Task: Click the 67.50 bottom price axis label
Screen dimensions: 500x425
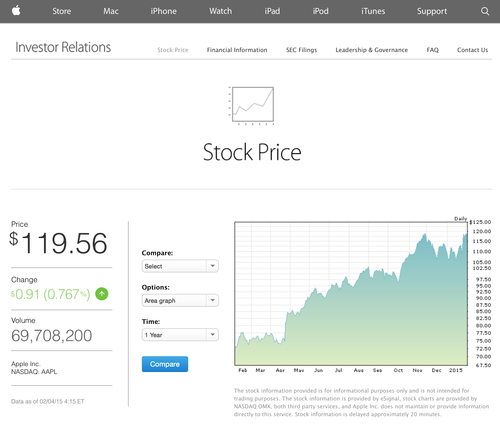Action: 483,365
